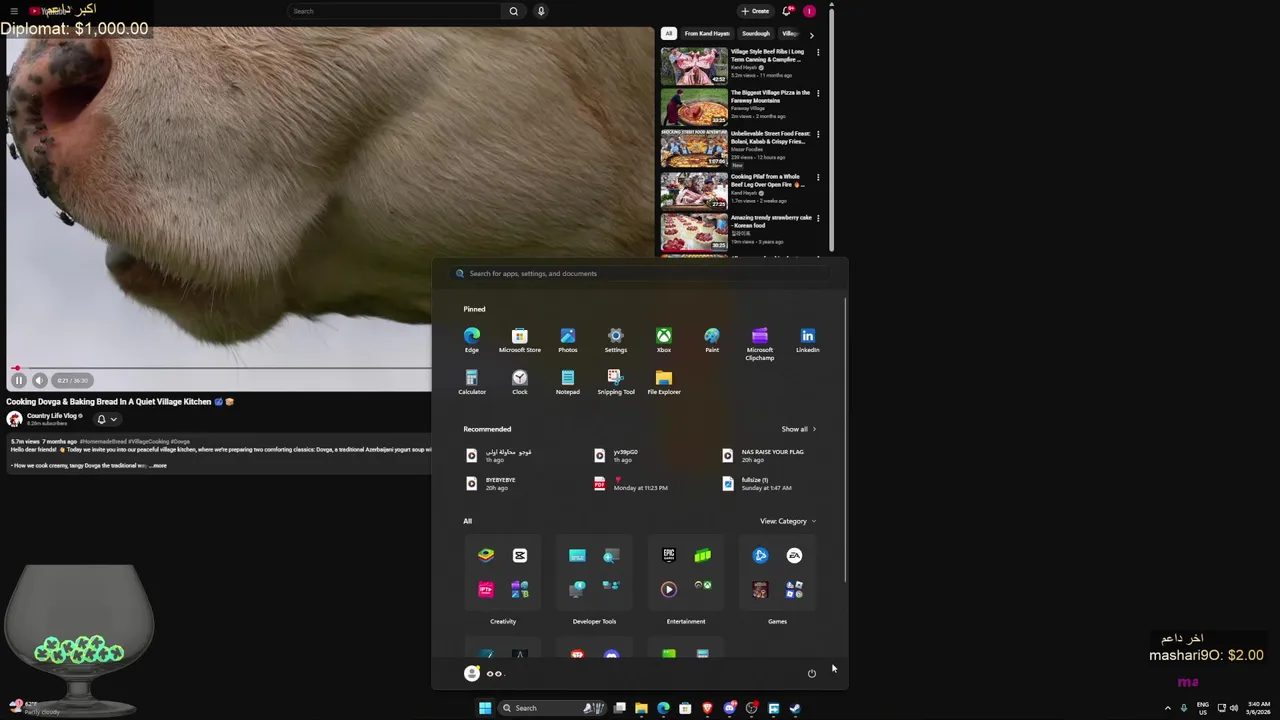The height and width of the screenshot is (720, 1280).
Task: Open options for Biggest Village Pizza video
Action: tap(818, 93)
